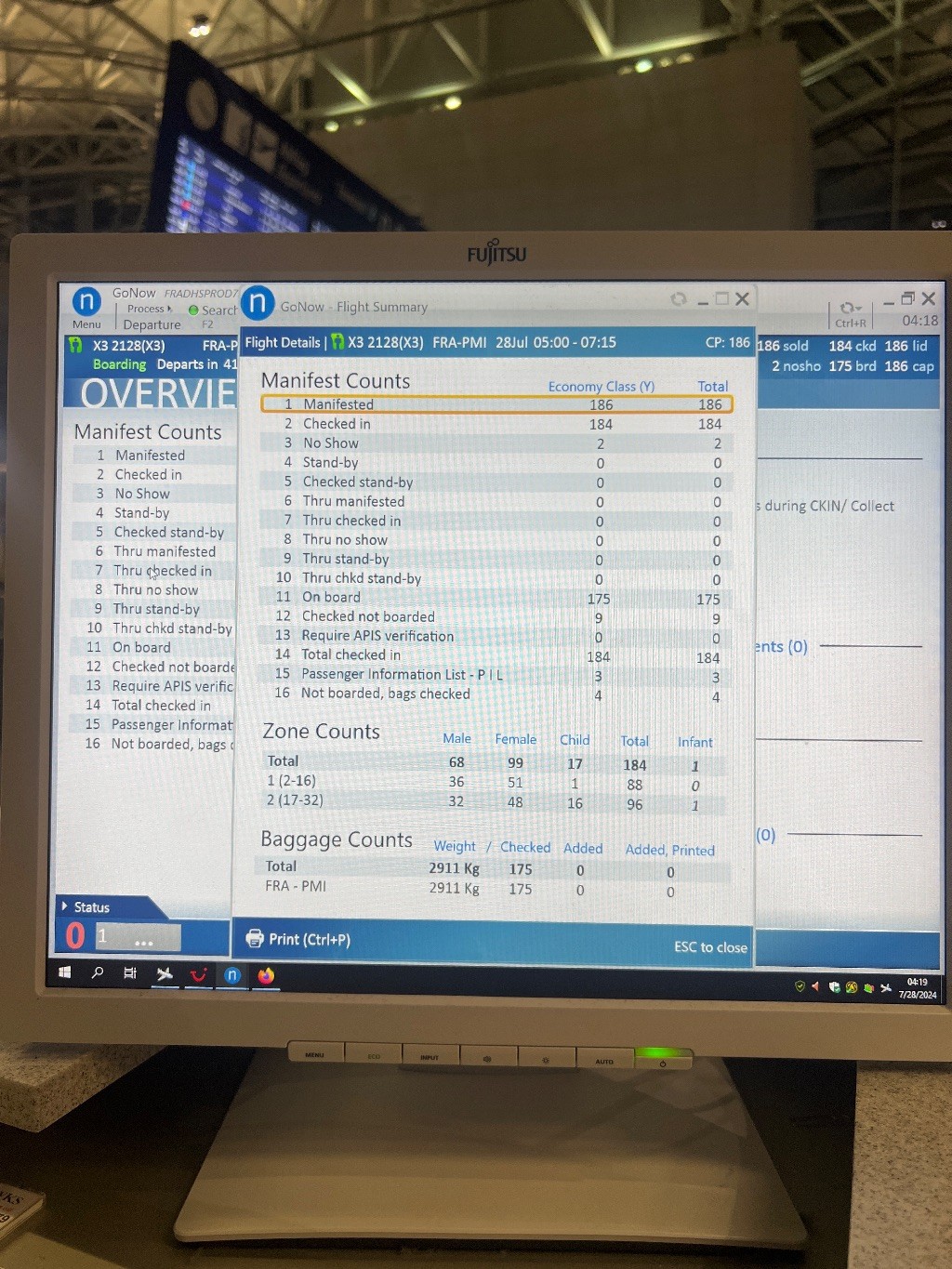
Task: Click the Search F2 option
Action: (x=212, y=311)
